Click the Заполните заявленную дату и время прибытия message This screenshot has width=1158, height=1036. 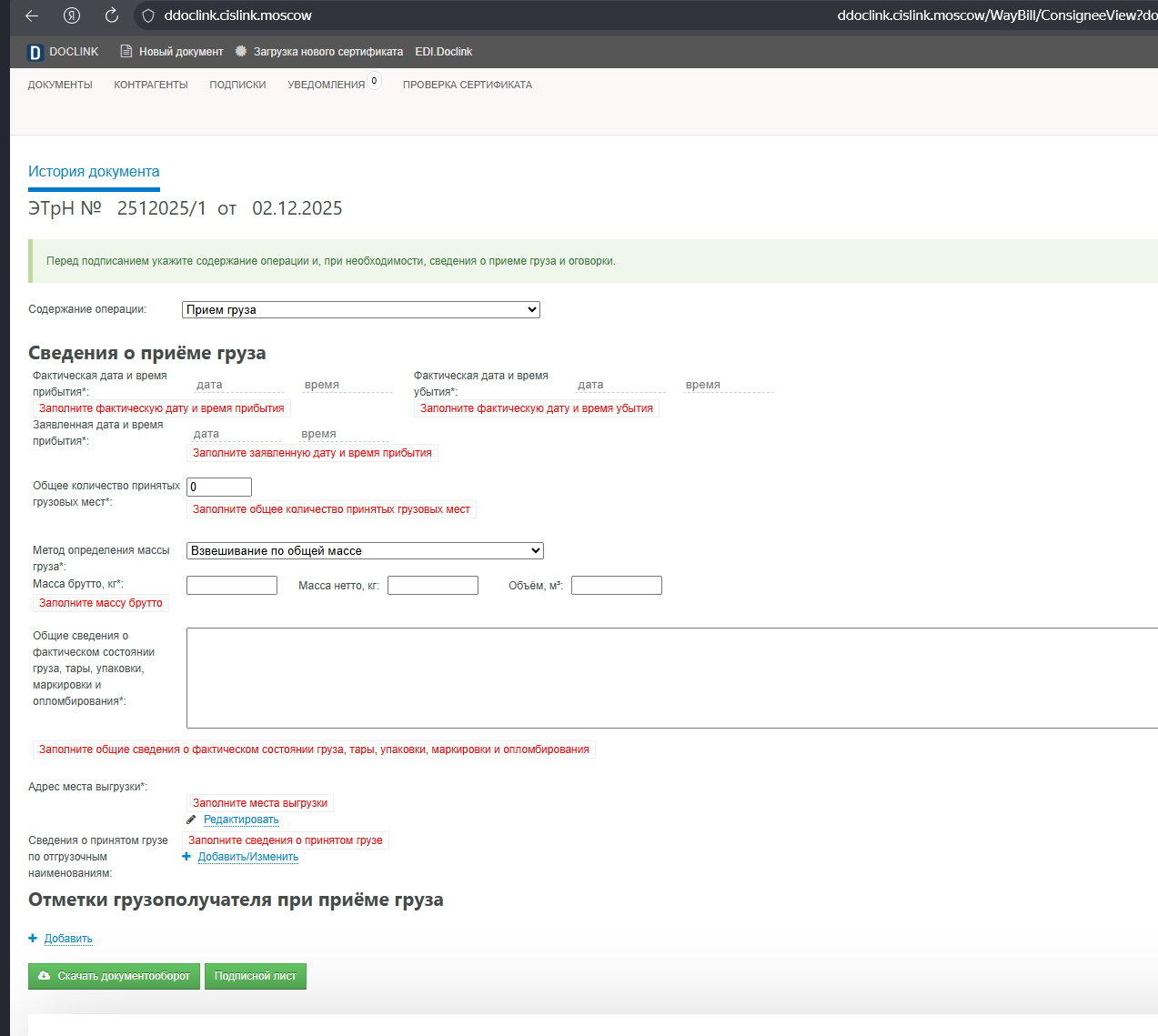312,453
